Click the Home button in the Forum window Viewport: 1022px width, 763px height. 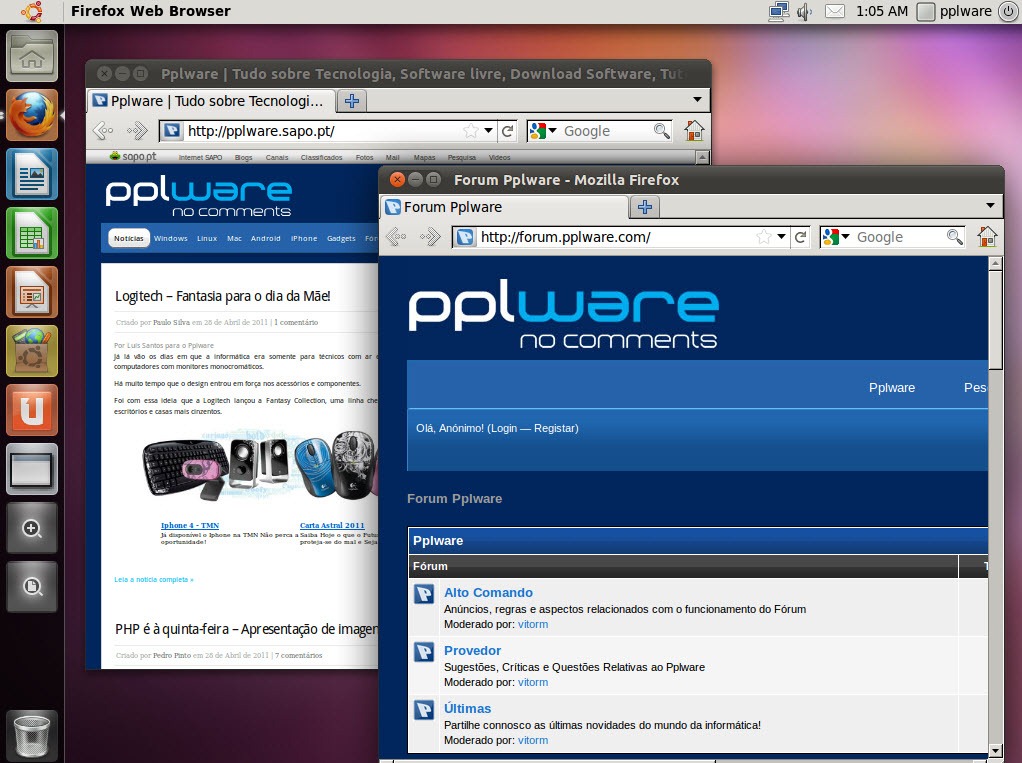click(x=987, y=236)
